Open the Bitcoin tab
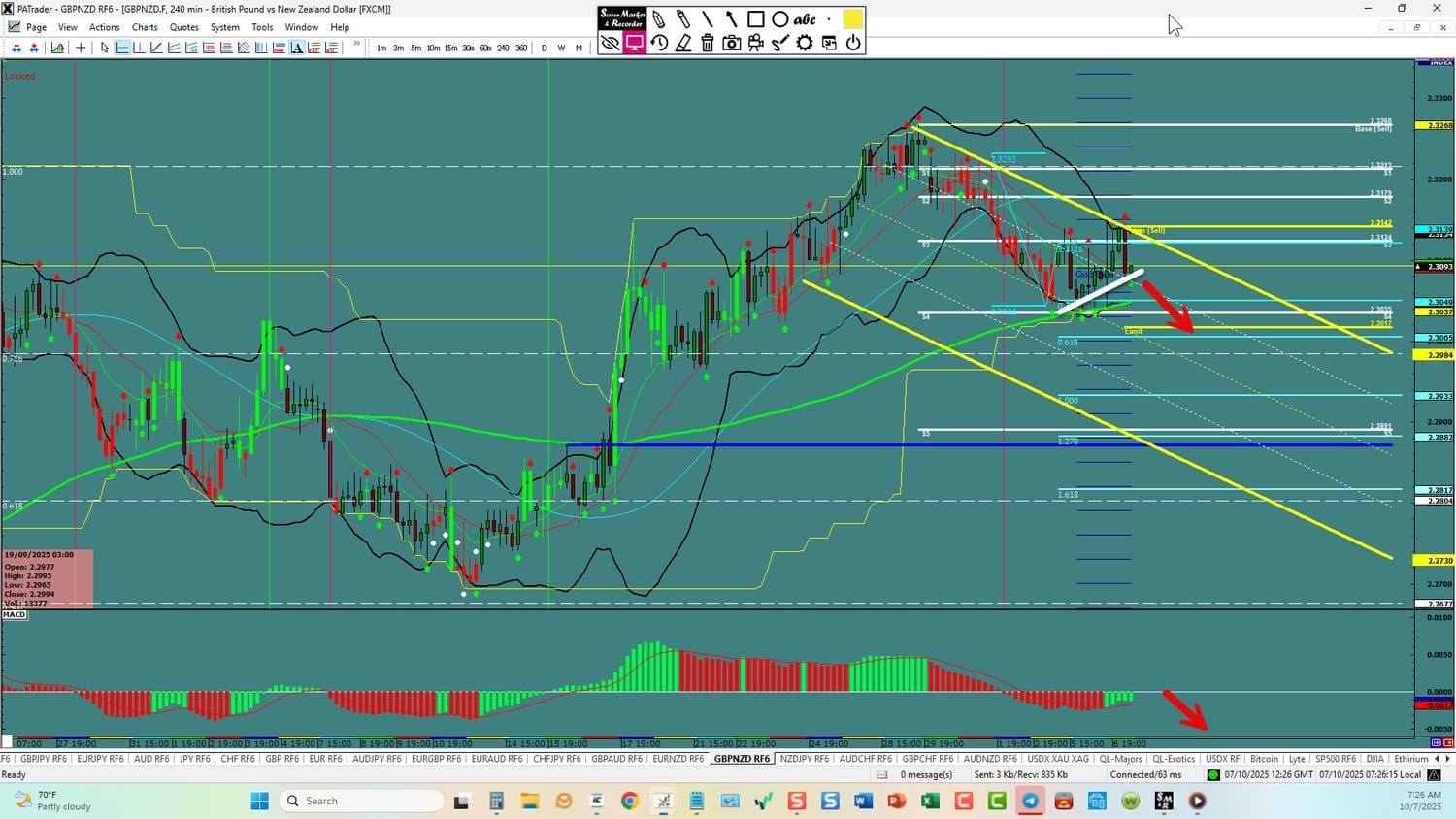 click(1264, 759)
